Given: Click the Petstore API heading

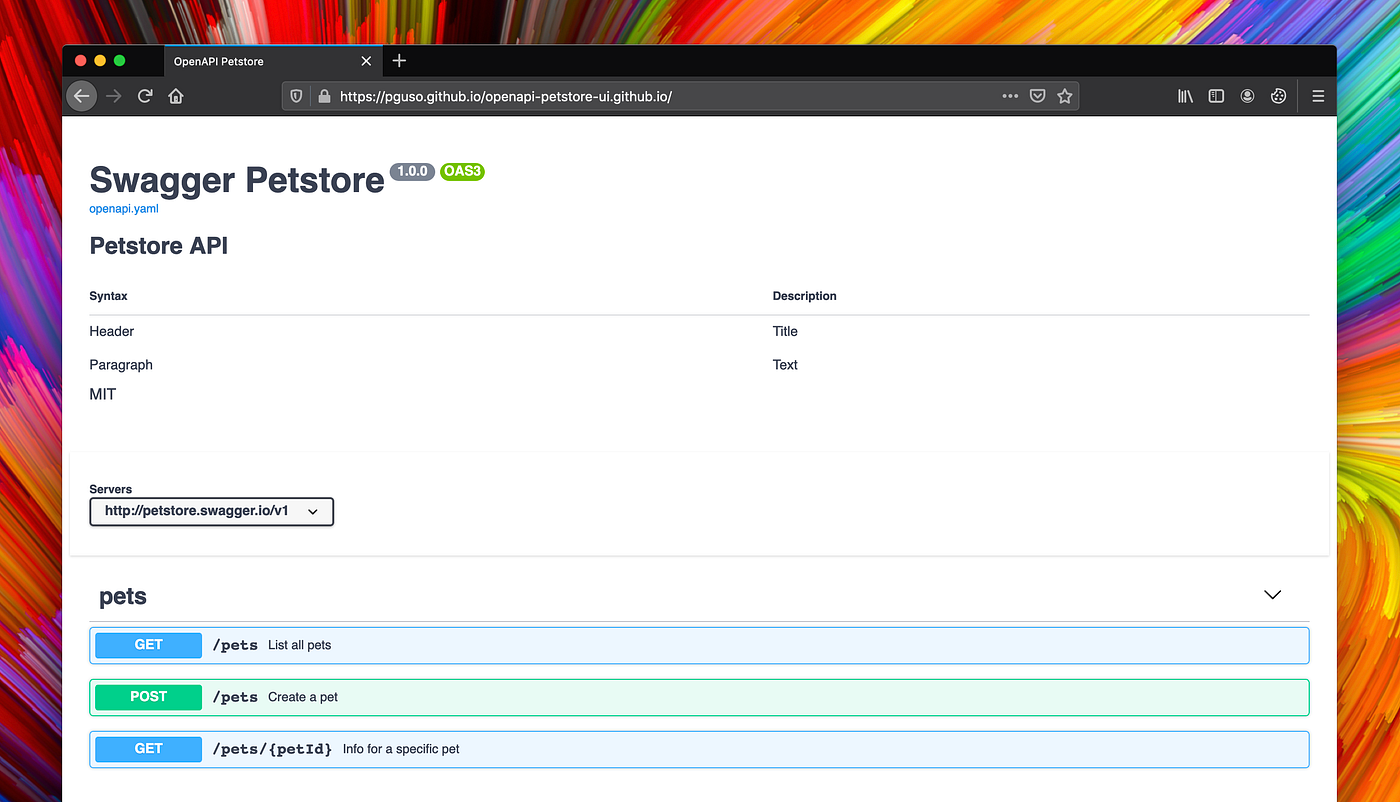Looking at the screenshot, I should point(159,246).
